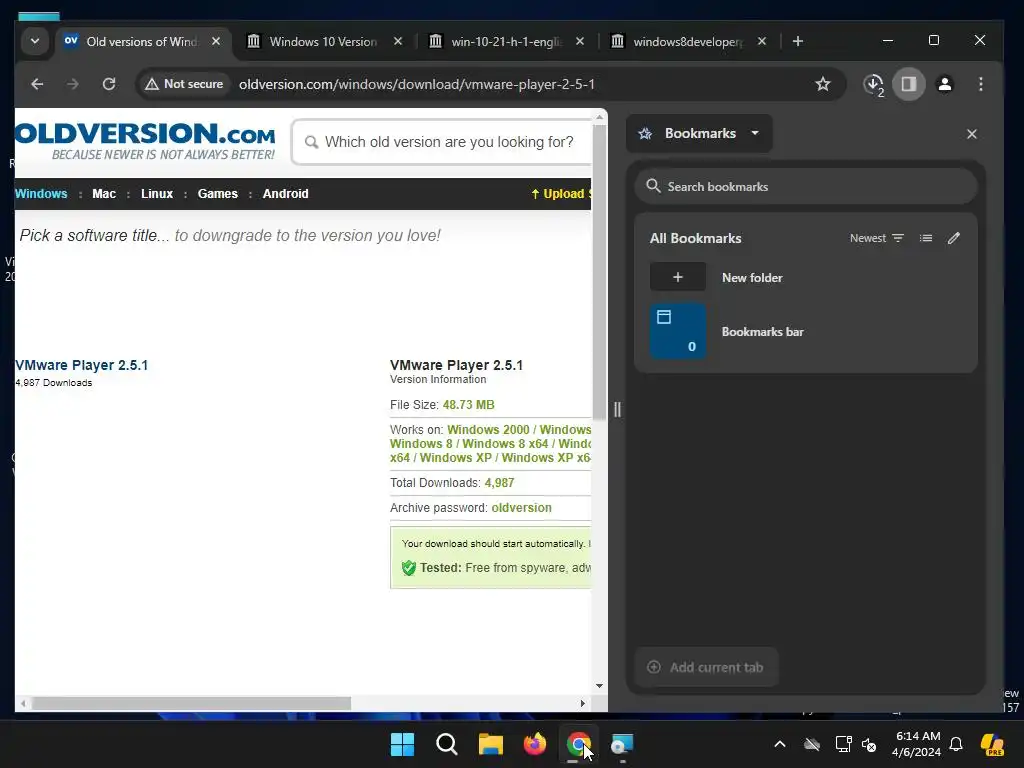This screenshot has height=768, width=1024.
Task: Click the page scroll up arrow
Action: (599, 118)
